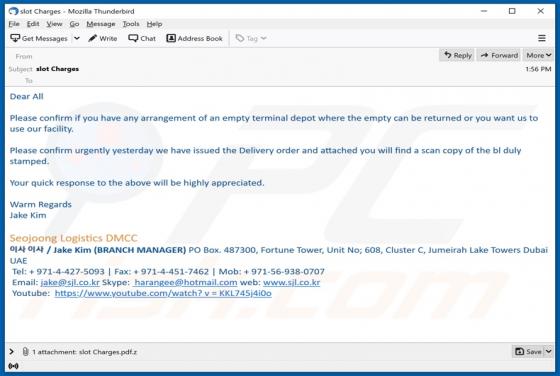Image resolution: width=560 pixels, height=376 pixels.
Task: Reply to the slot Charges email
Action: 457,55
